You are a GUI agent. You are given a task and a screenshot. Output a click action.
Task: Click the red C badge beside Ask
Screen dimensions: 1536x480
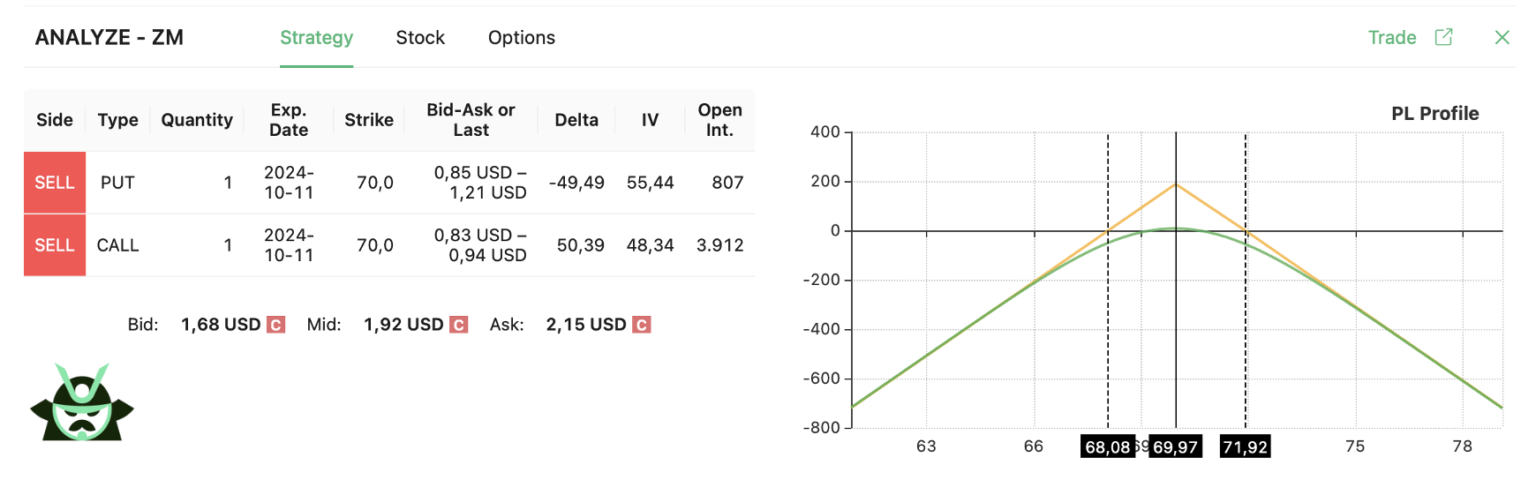[x=641, y=325]
